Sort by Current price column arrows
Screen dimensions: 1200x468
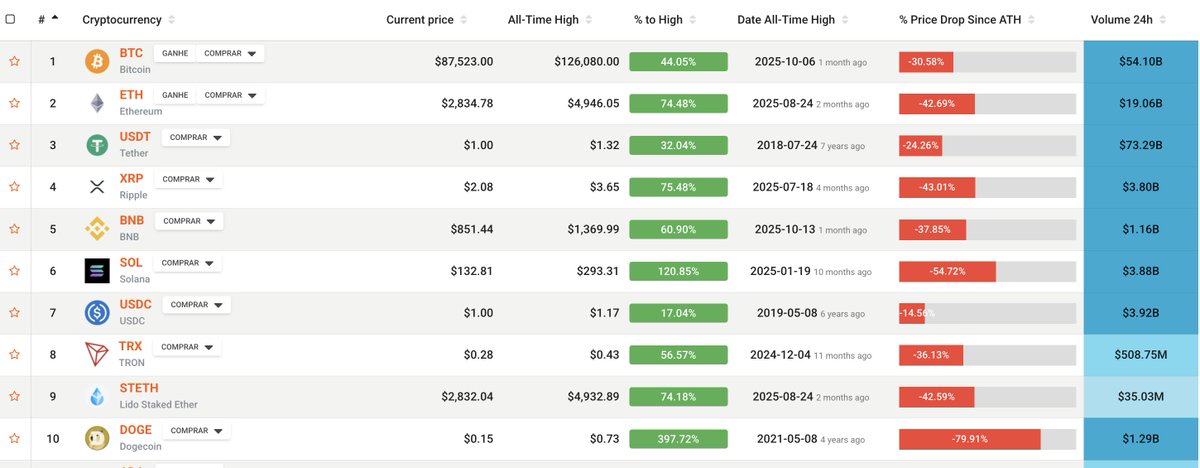click(x=464, y=20)
